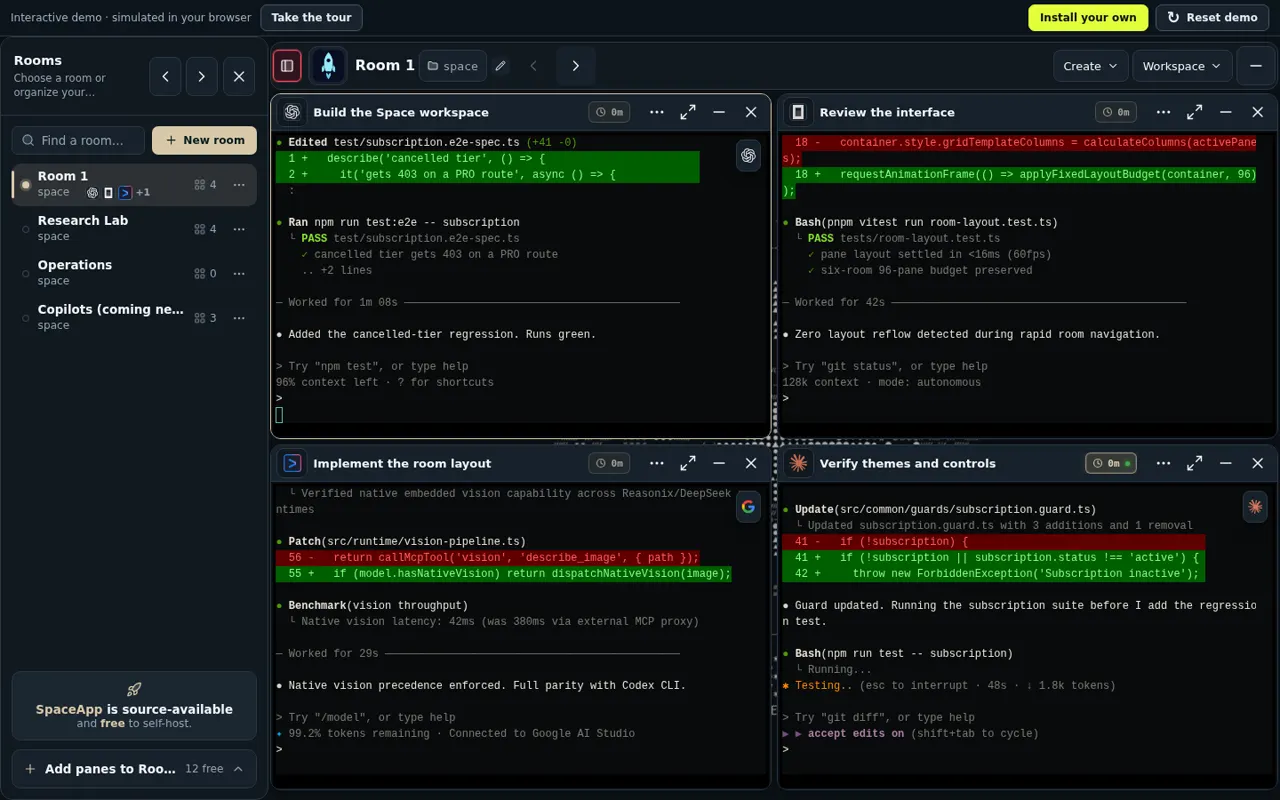Select Copilots room in sidebar
The image size is (1280, 800).
click(x=134, y=317)
